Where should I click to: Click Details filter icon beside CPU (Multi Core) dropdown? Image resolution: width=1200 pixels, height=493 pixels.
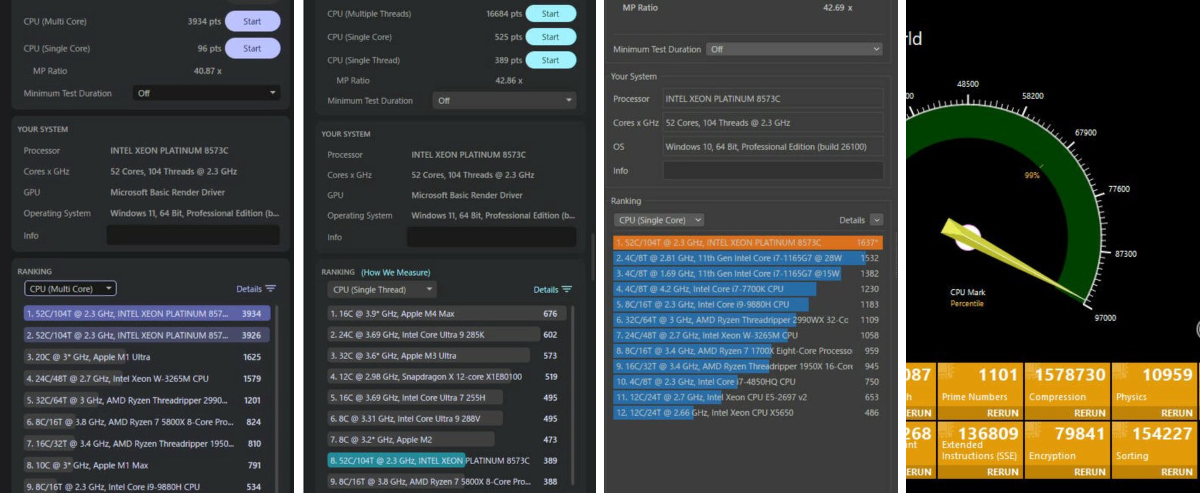click(270, 289)
